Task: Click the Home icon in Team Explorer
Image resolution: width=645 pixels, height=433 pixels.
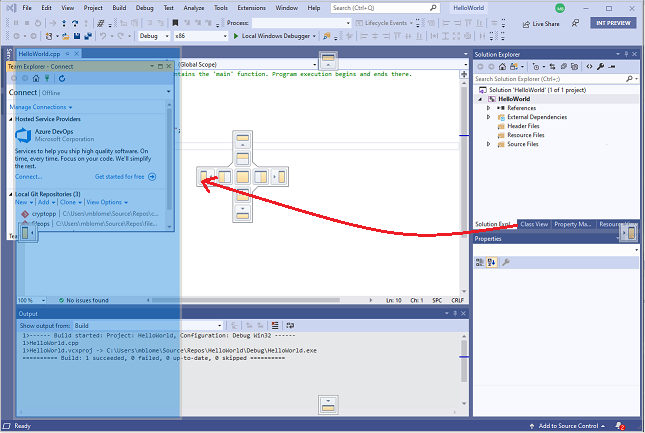Action: 36,79
